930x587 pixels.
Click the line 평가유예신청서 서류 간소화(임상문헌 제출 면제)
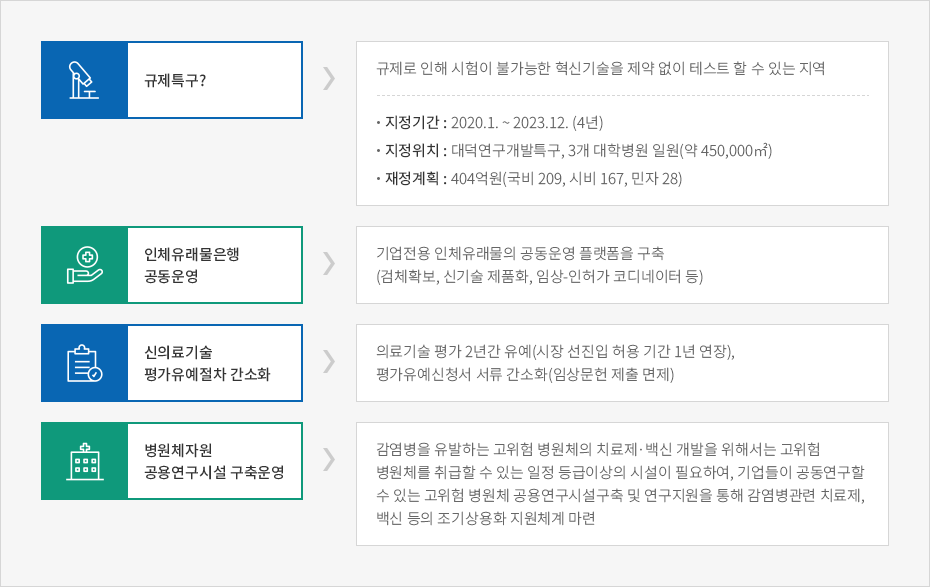click(x=525, y=374)
